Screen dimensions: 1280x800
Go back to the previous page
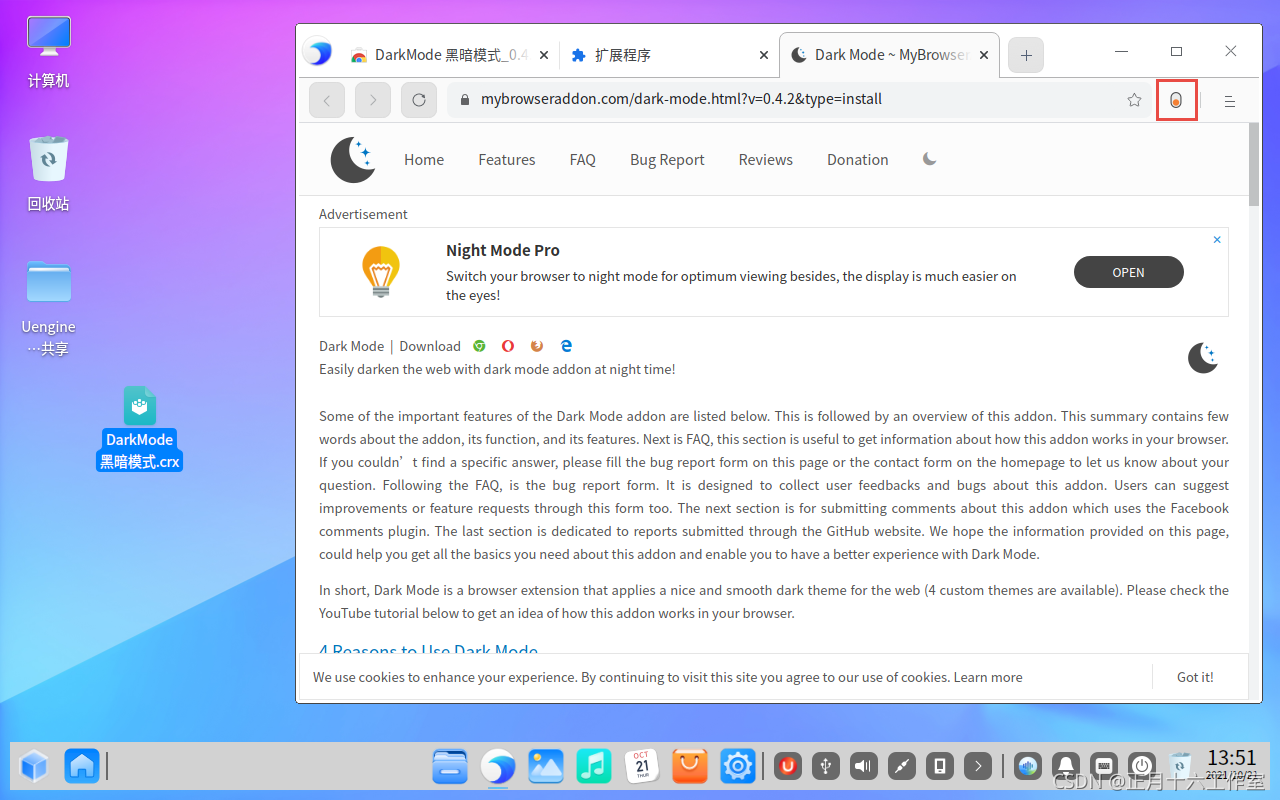click(327, 100)
